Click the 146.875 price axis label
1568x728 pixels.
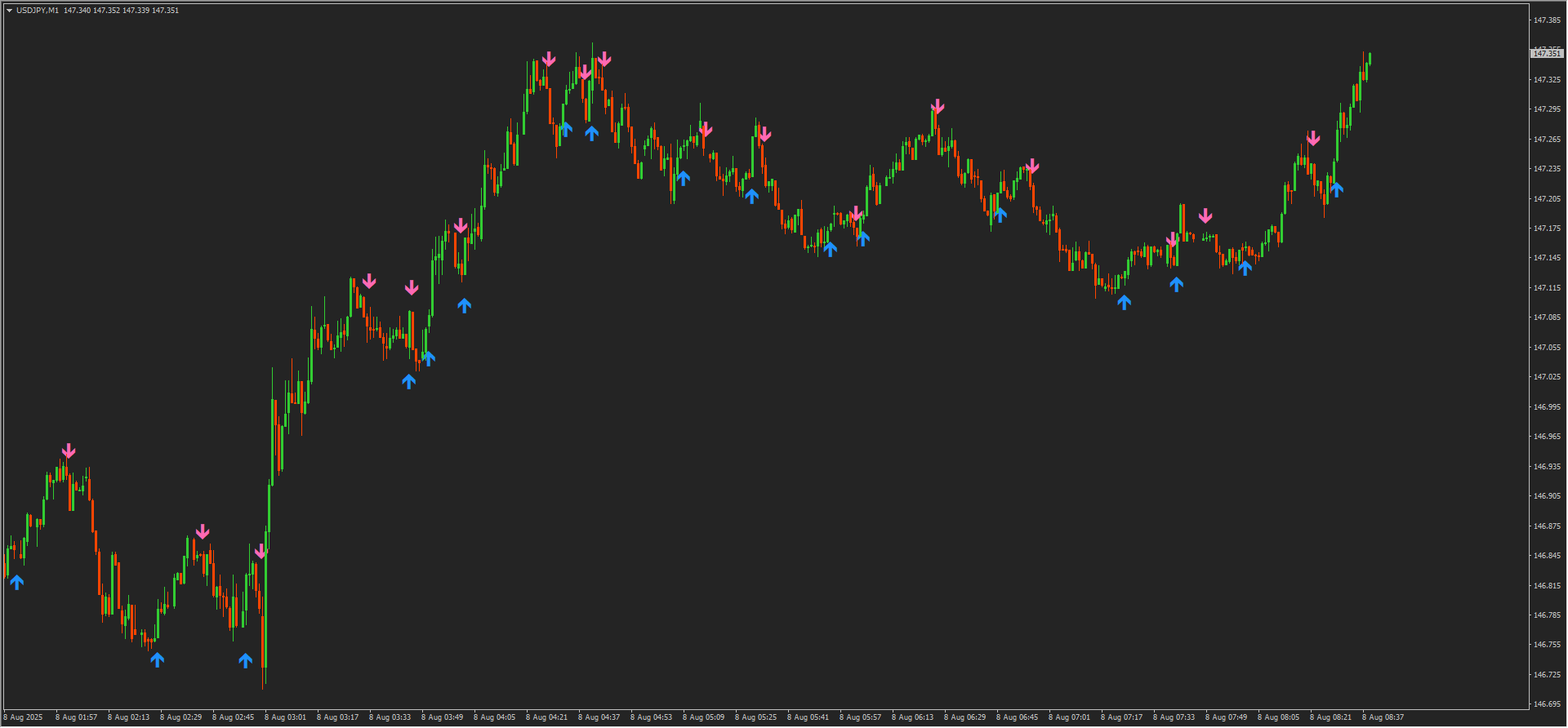point(1547,526)
